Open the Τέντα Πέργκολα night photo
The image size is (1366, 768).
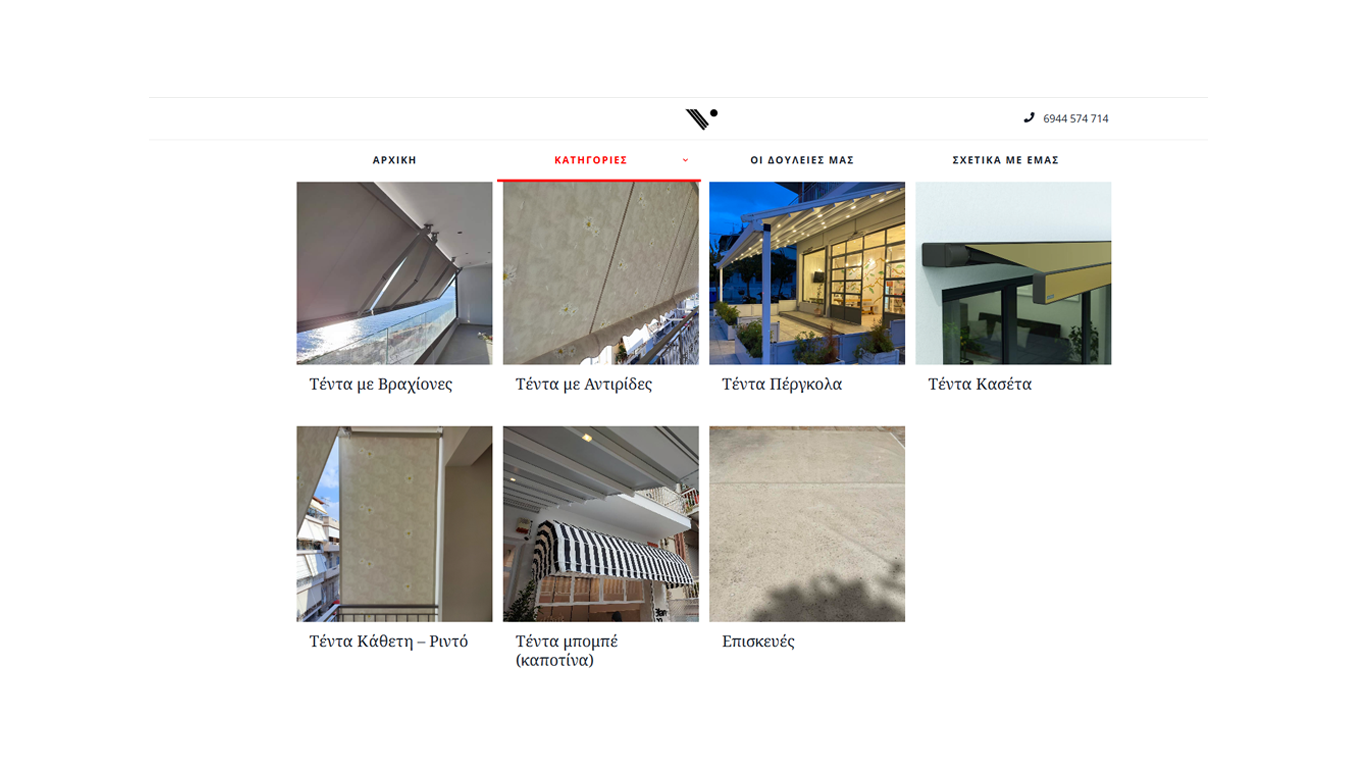pyautogui.click(x=807, y=273)
